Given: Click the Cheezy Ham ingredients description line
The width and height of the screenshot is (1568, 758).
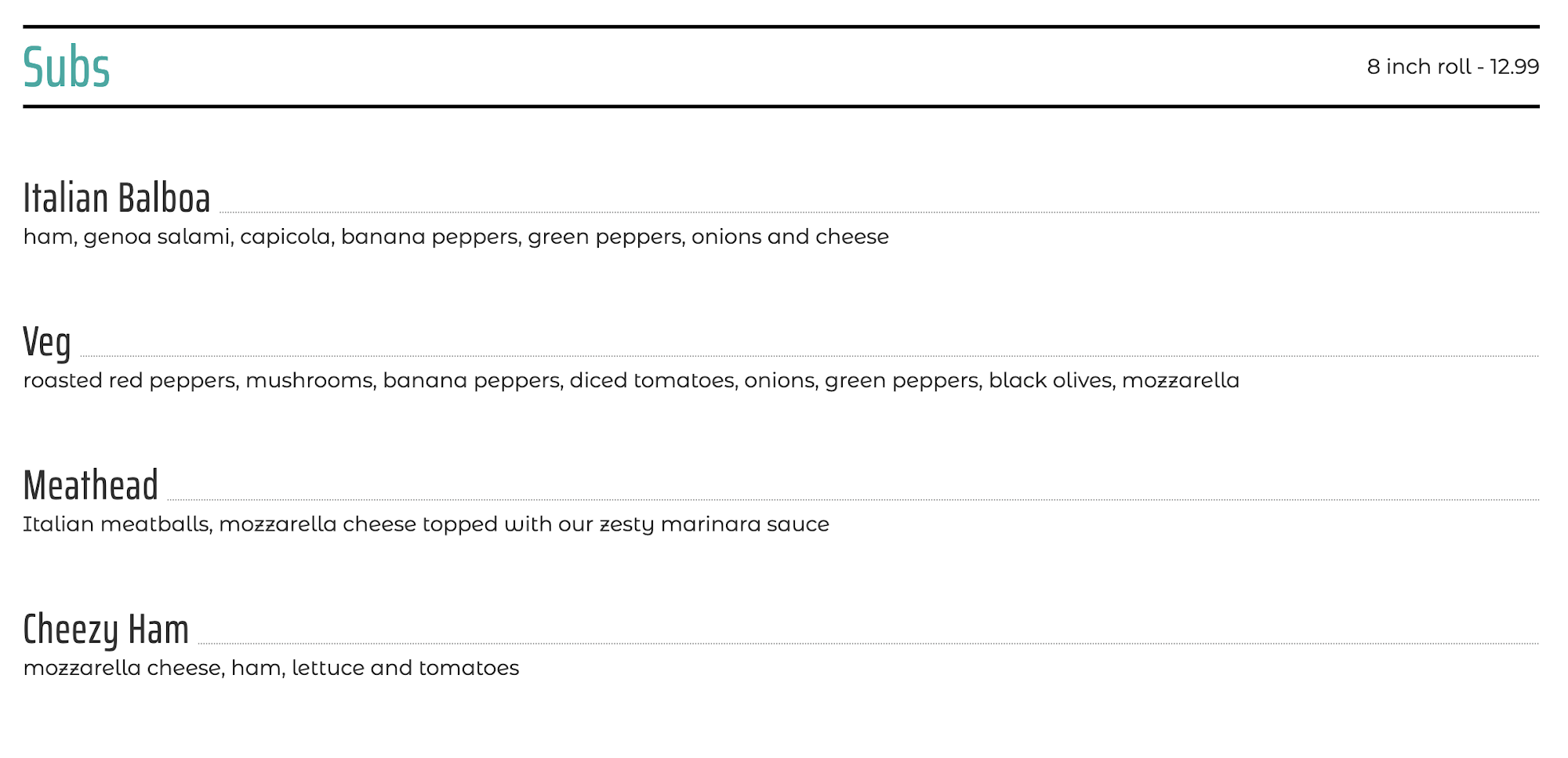Looking at the screenshot, I should pyautogui.click(x=270, y=668).
